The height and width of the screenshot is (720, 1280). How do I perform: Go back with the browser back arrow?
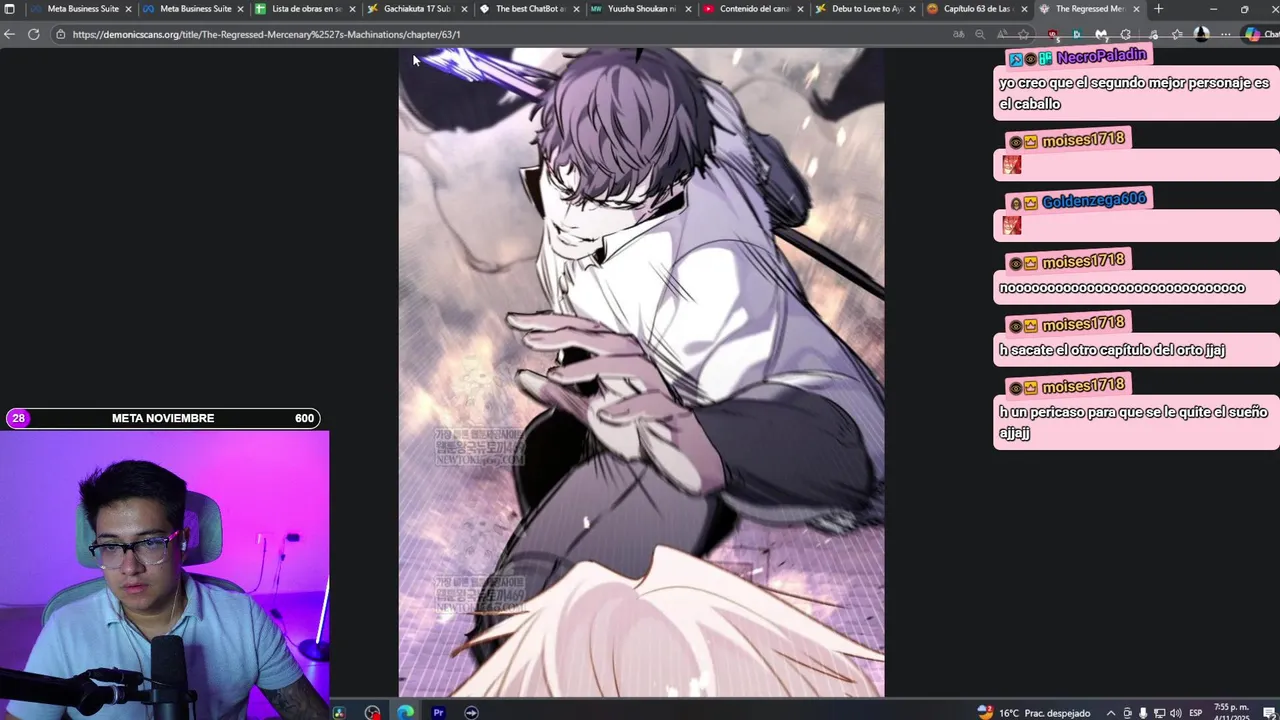[9, 34]
